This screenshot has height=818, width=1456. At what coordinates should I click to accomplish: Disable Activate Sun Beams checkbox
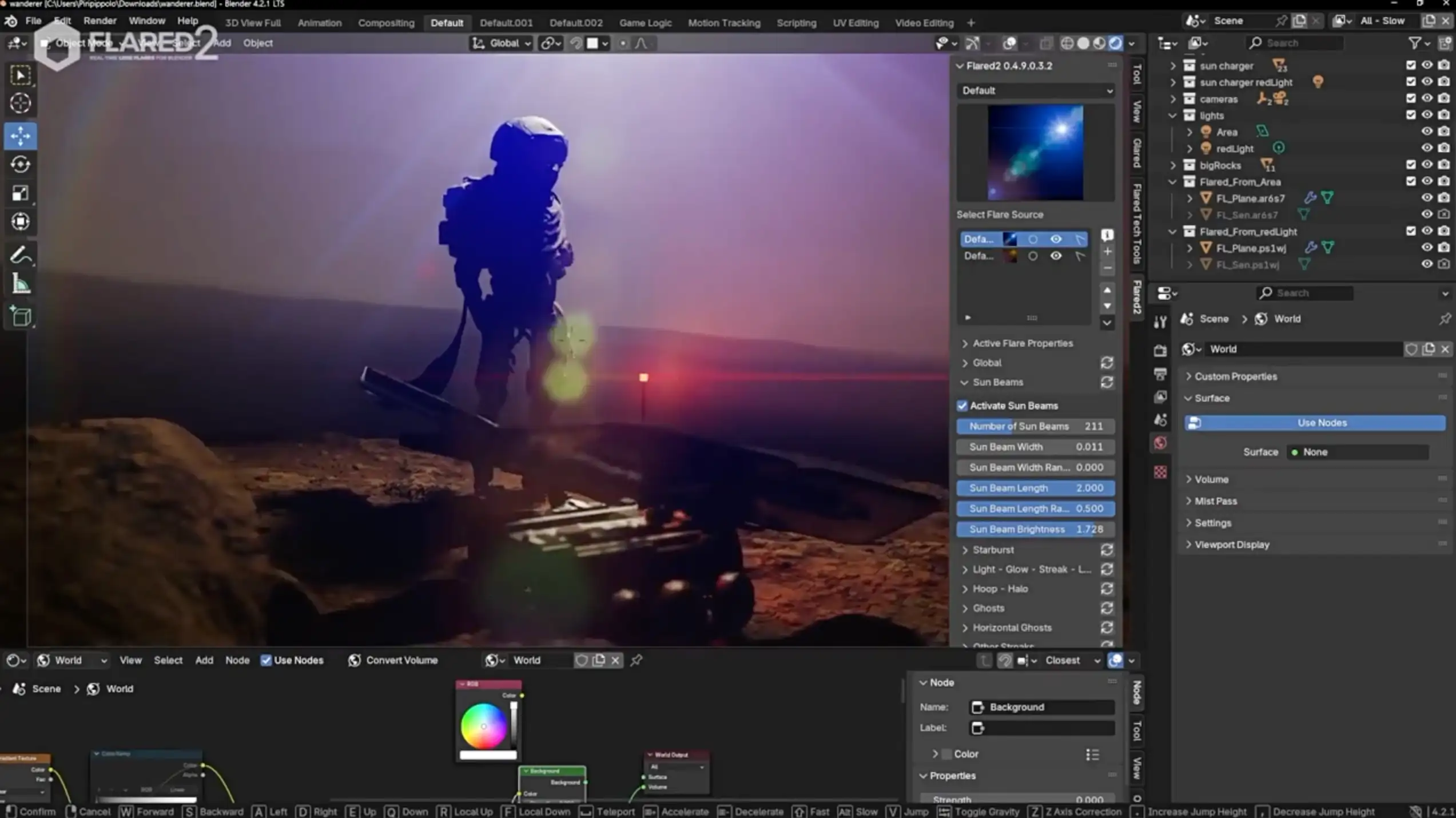tap(962, 406)
